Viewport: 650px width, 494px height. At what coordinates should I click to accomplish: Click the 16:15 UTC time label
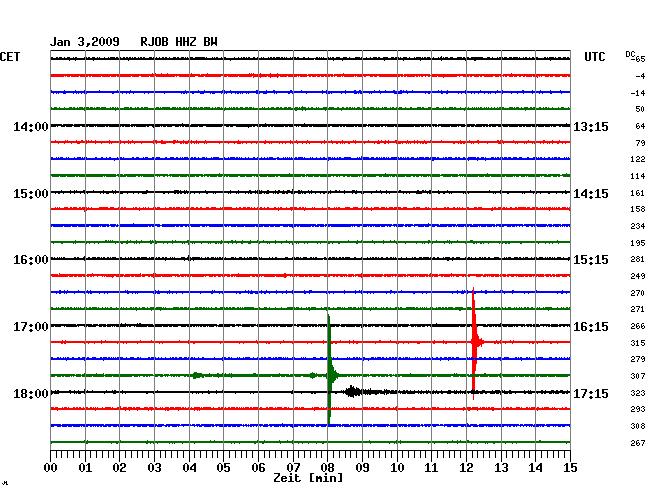click(x=591, y=327)
